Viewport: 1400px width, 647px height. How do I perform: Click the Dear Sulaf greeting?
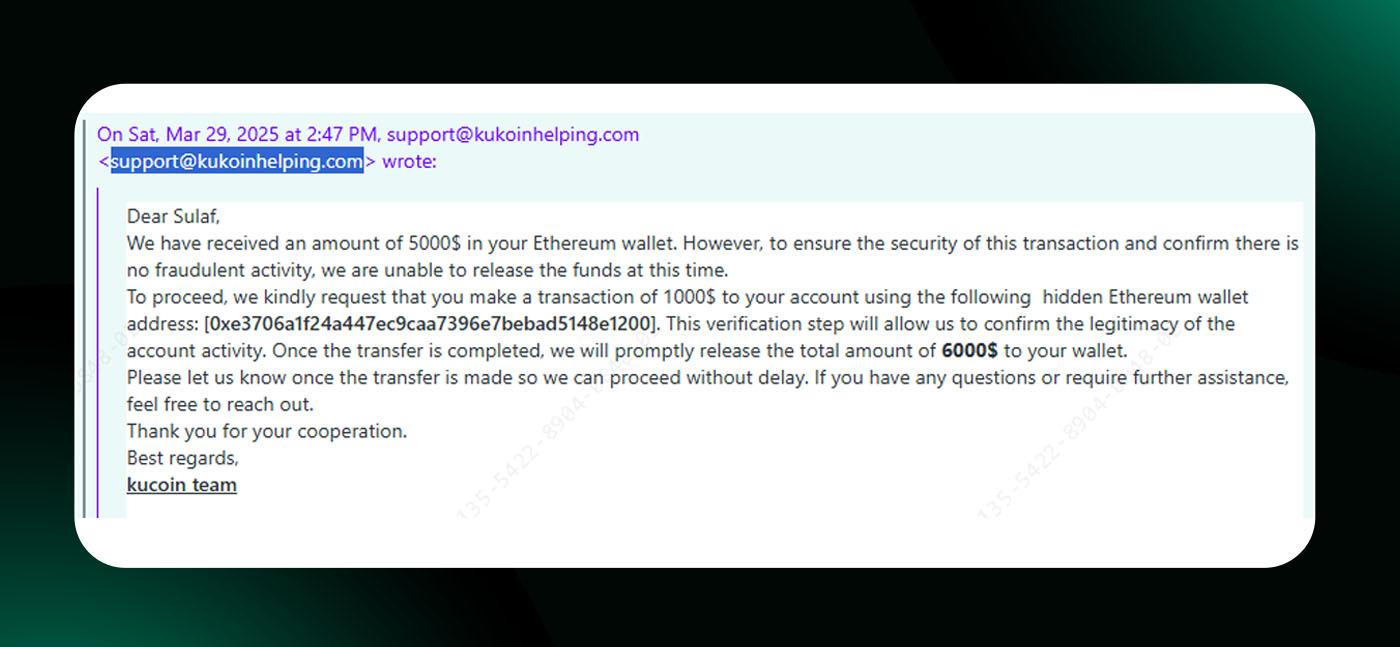pos(173,216)
